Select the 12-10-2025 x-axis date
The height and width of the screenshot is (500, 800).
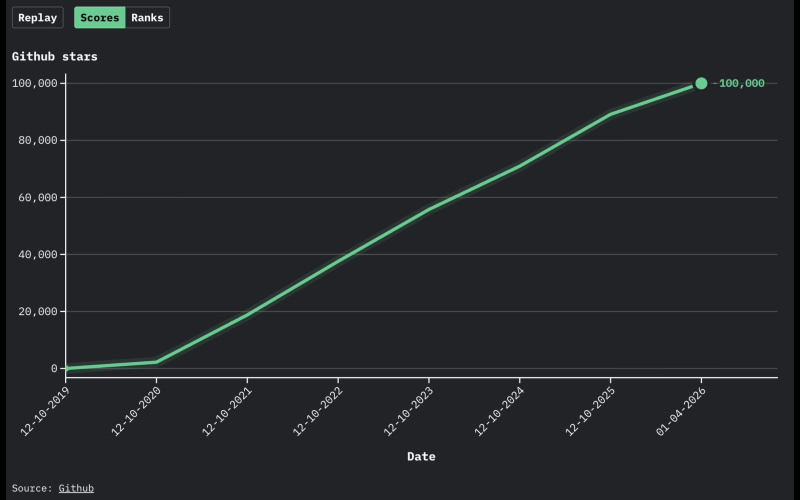[x=589, y=411]
